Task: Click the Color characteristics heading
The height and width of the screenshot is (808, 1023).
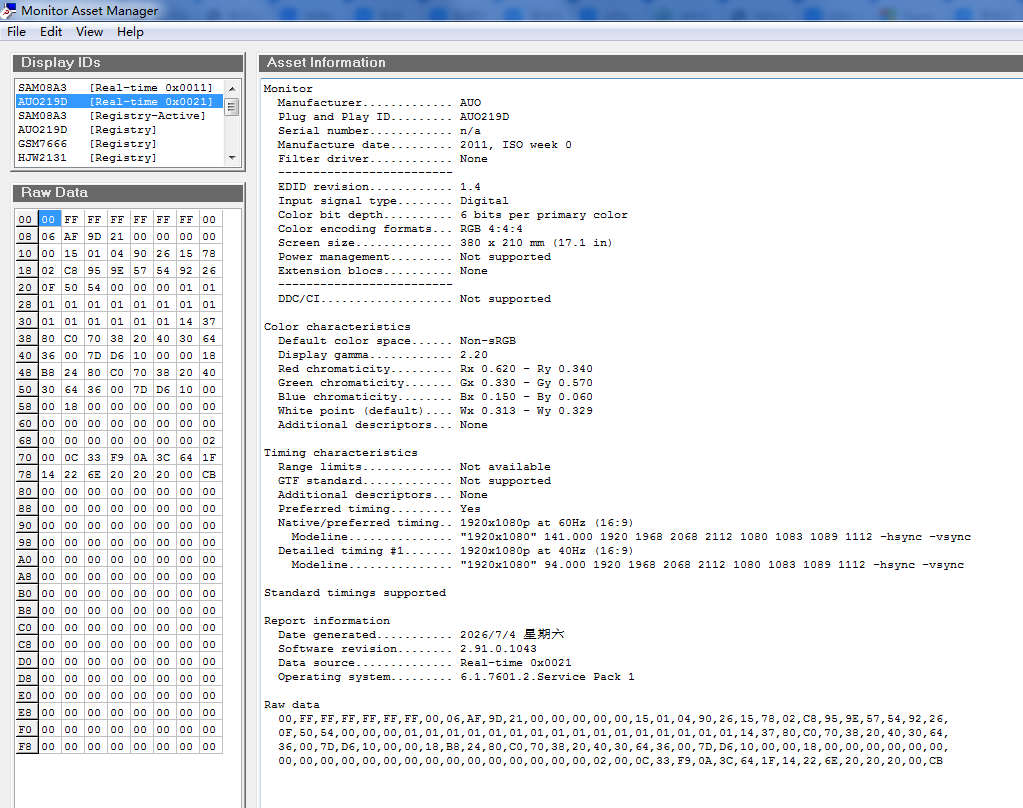Action: point(337,327)
